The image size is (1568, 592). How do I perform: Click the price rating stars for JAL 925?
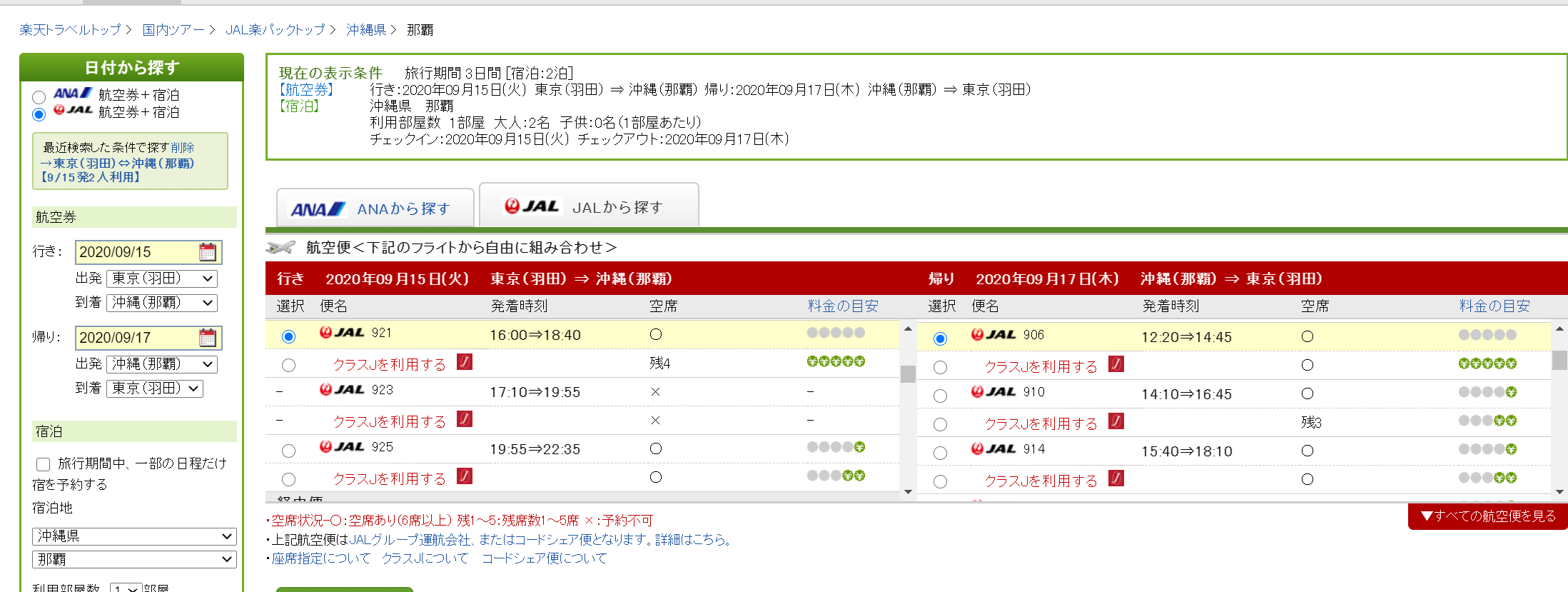(x=836, y=447)
